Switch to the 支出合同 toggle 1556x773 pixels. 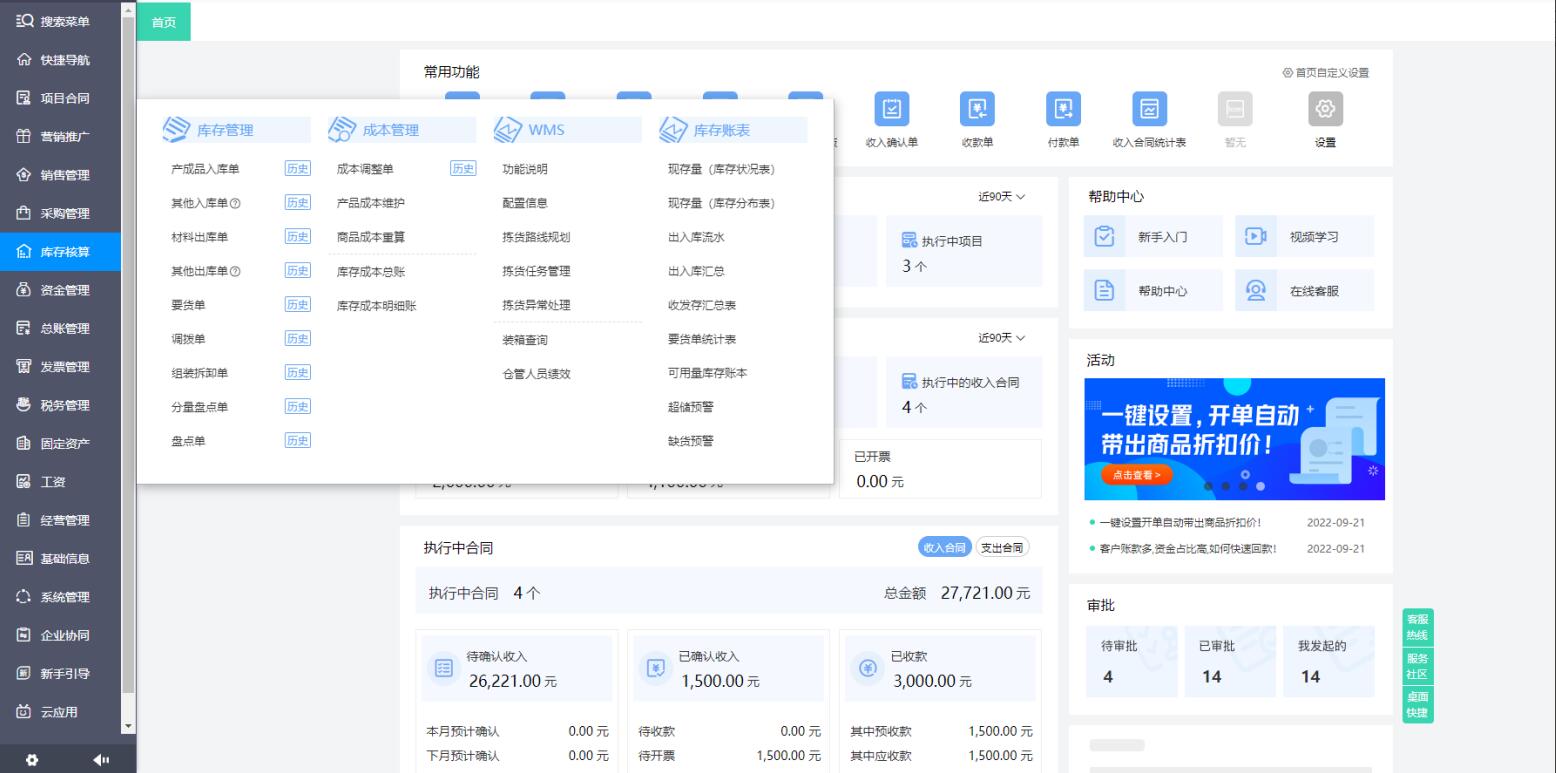coord(1002,546)
